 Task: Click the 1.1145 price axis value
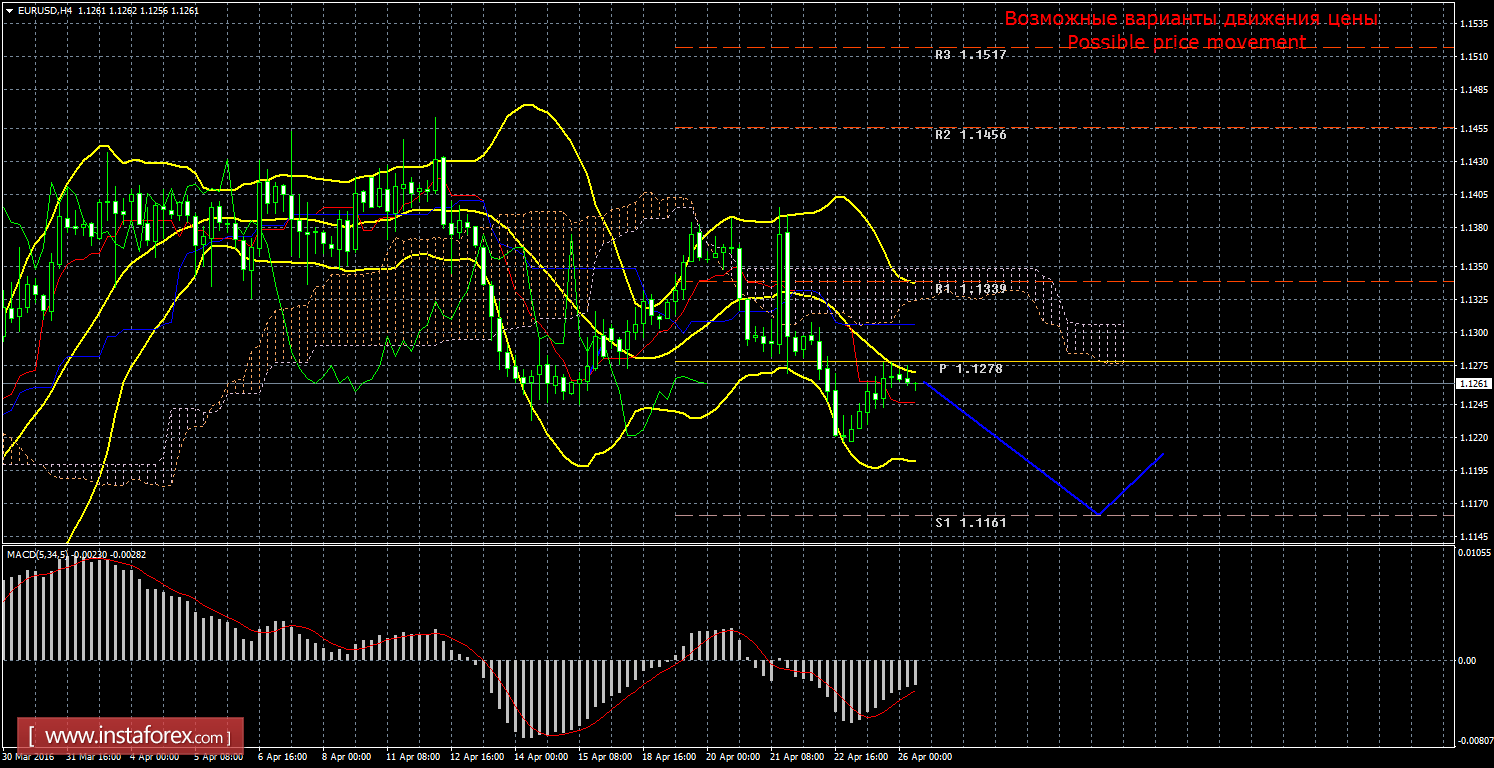[x=1473, y=539]
